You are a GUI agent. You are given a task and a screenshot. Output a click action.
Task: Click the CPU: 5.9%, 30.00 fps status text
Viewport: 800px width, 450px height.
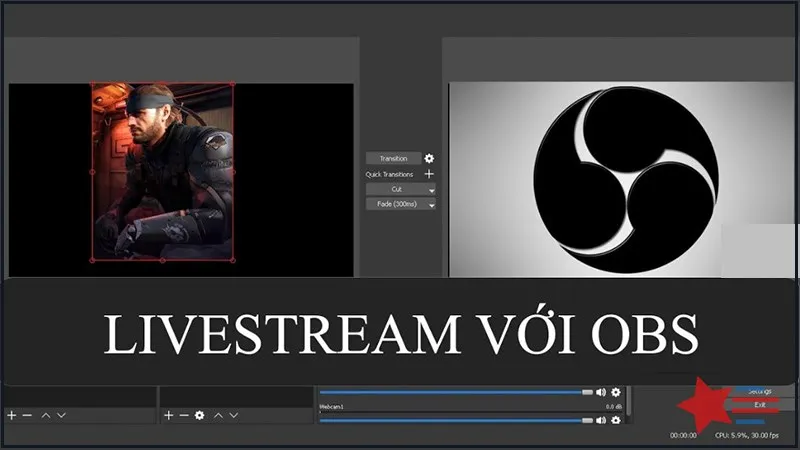[x=747, y=435]
